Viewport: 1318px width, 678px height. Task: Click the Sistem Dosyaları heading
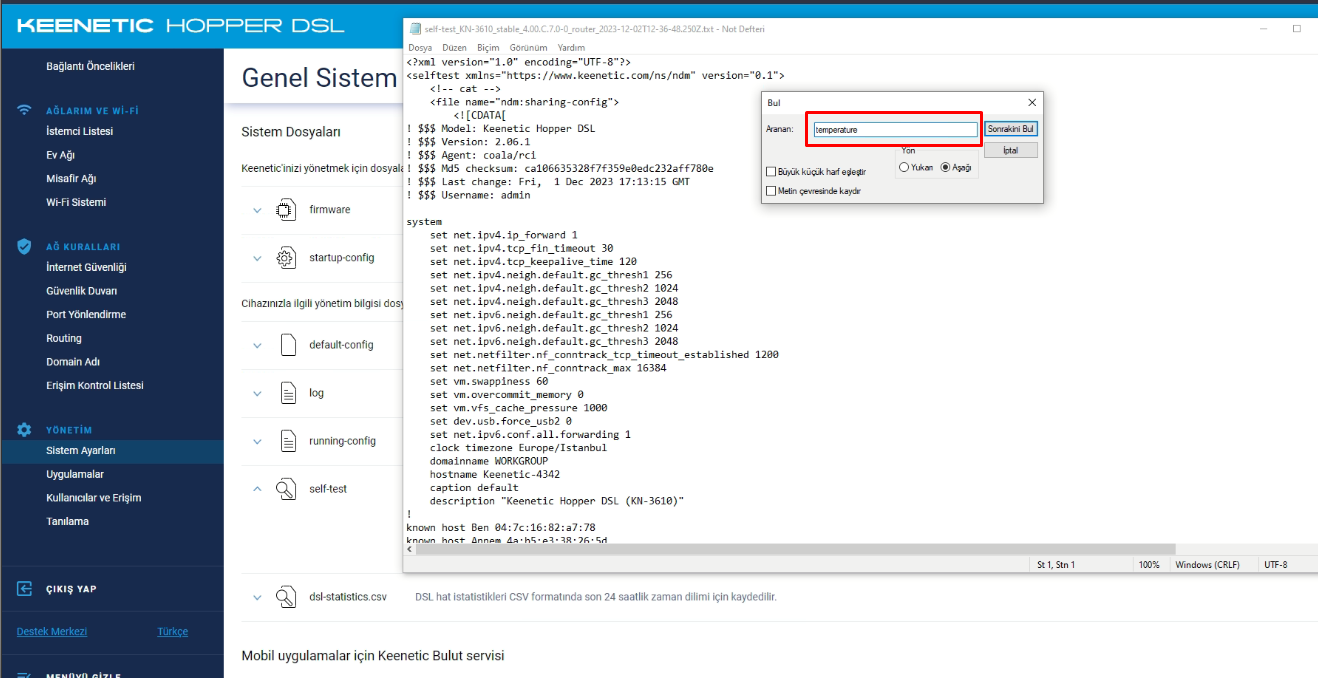click(x=291, y=132)
